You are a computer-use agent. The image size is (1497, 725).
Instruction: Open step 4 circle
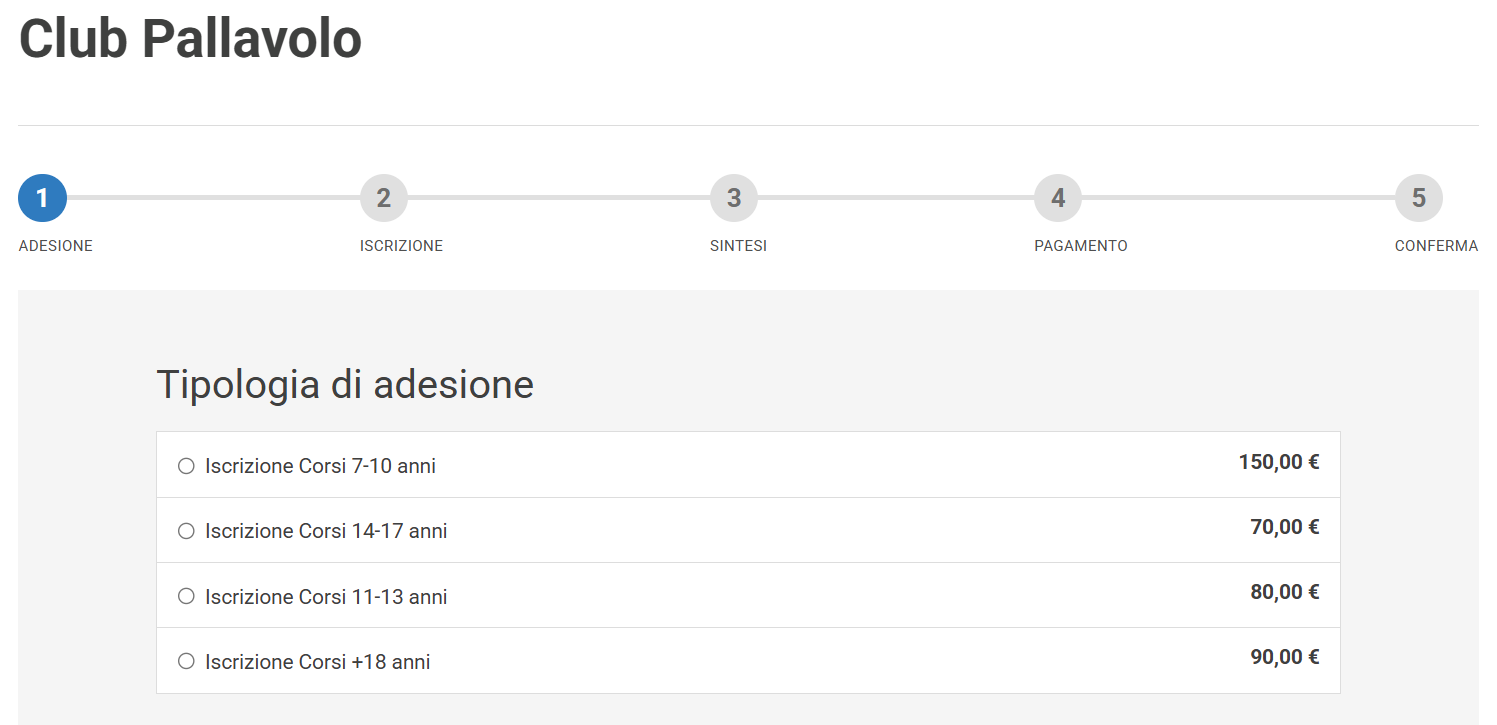1058,198
